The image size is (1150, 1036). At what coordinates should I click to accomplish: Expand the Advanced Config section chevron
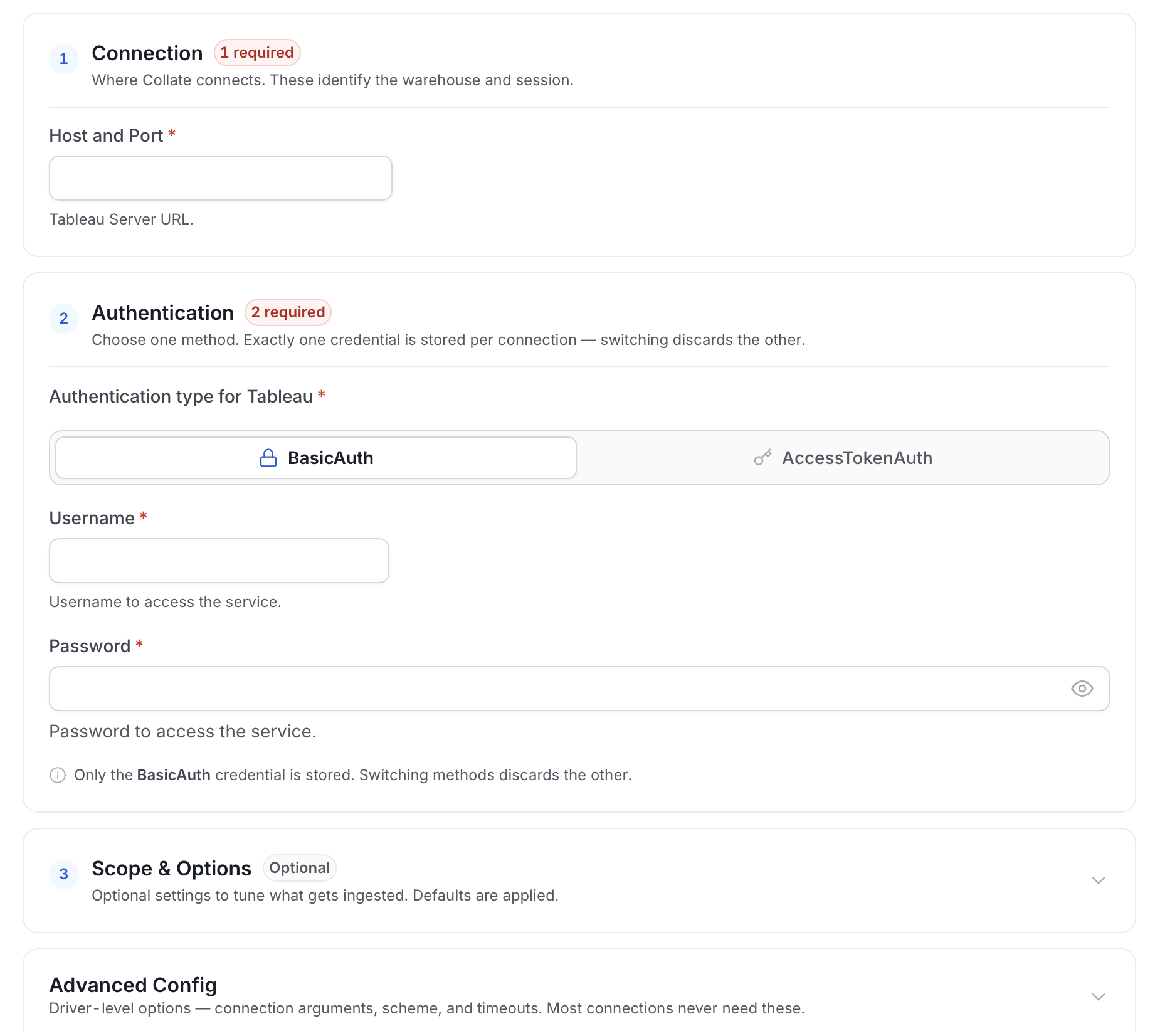coord(1098,997)
